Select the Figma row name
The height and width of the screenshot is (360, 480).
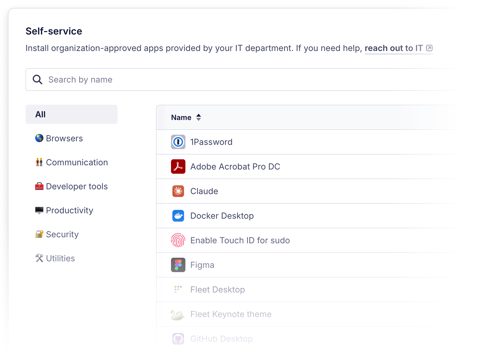click(202, 265)
